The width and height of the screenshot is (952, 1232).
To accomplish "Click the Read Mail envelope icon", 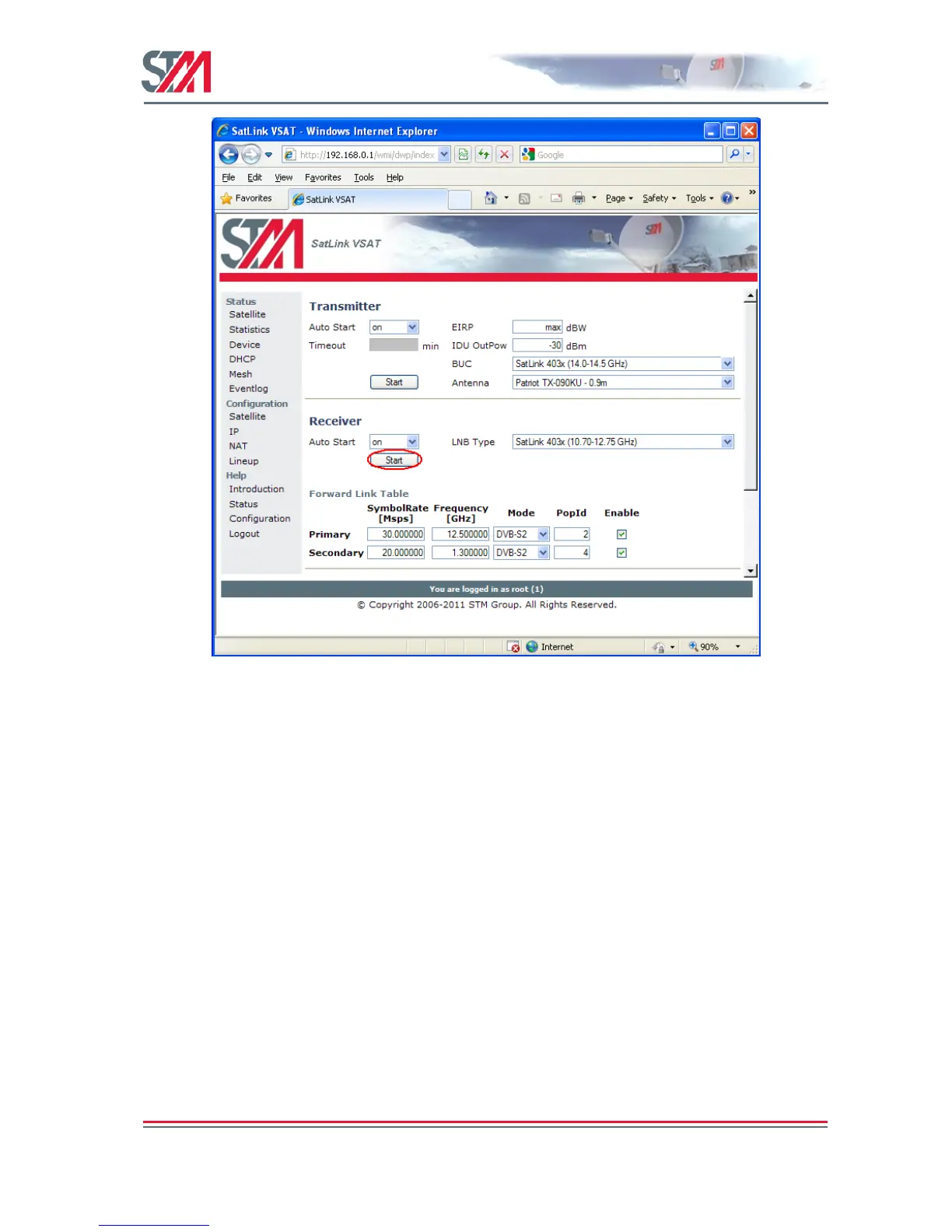I will (x=556, y=198).
